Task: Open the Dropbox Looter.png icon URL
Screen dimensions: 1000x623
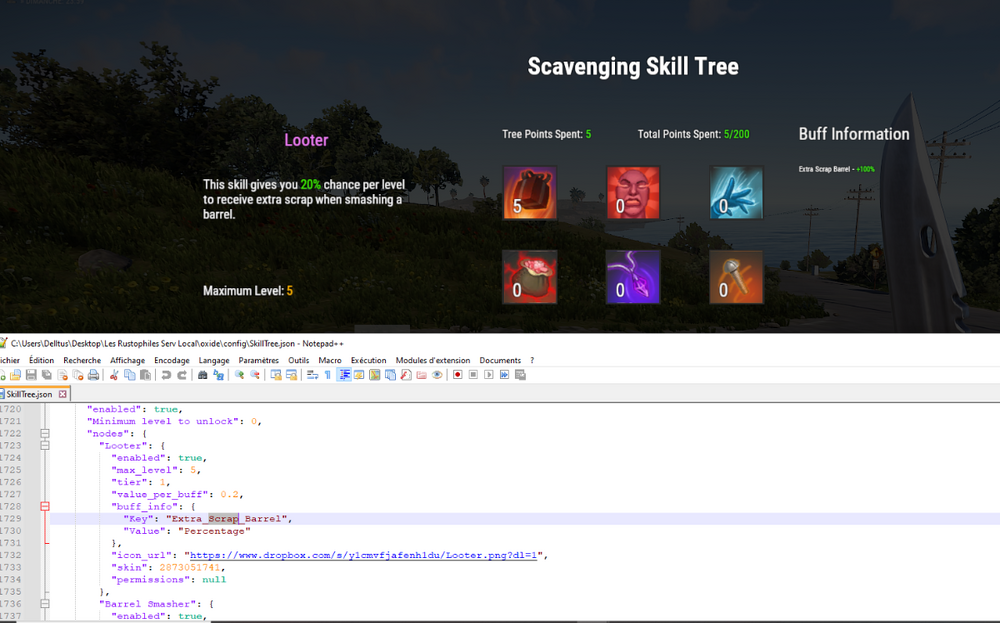Action: [364, 555]
